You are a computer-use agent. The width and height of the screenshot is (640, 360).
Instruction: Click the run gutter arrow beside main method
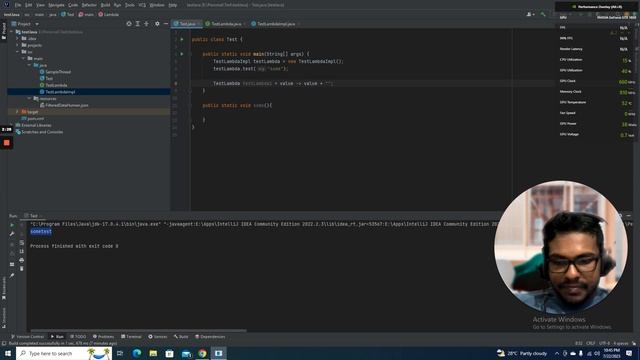pyautogui.click(x=182, y=54)
